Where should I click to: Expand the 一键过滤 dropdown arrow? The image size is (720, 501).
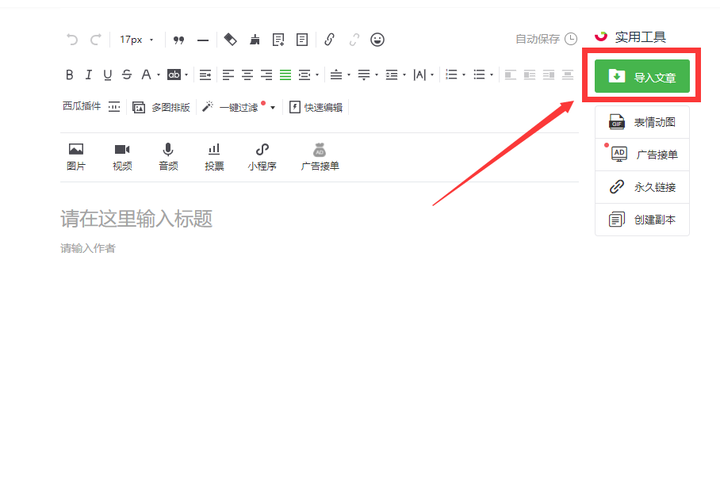tap(273, 107)
